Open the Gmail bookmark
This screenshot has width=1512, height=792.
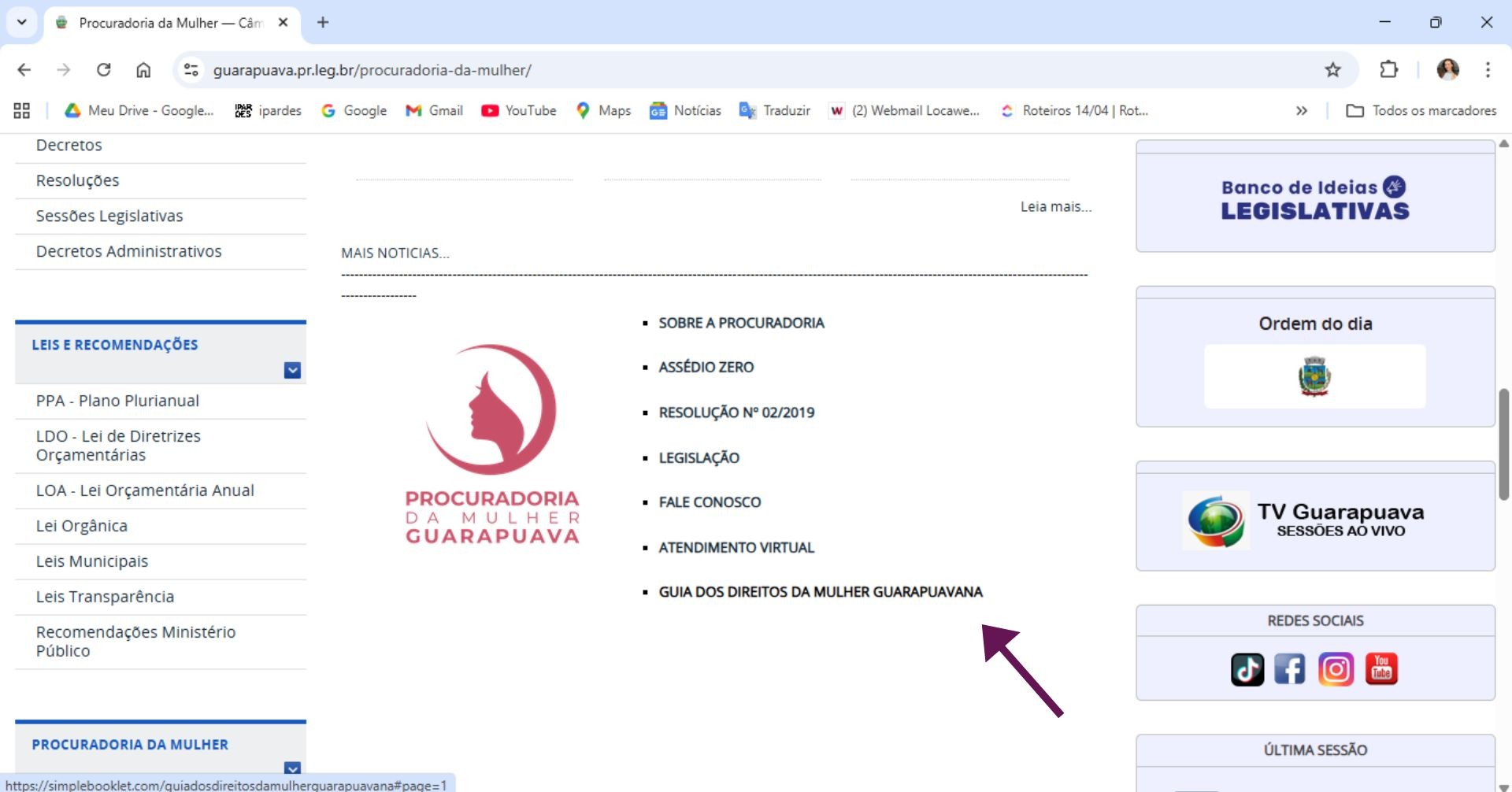tap(435, 111)
